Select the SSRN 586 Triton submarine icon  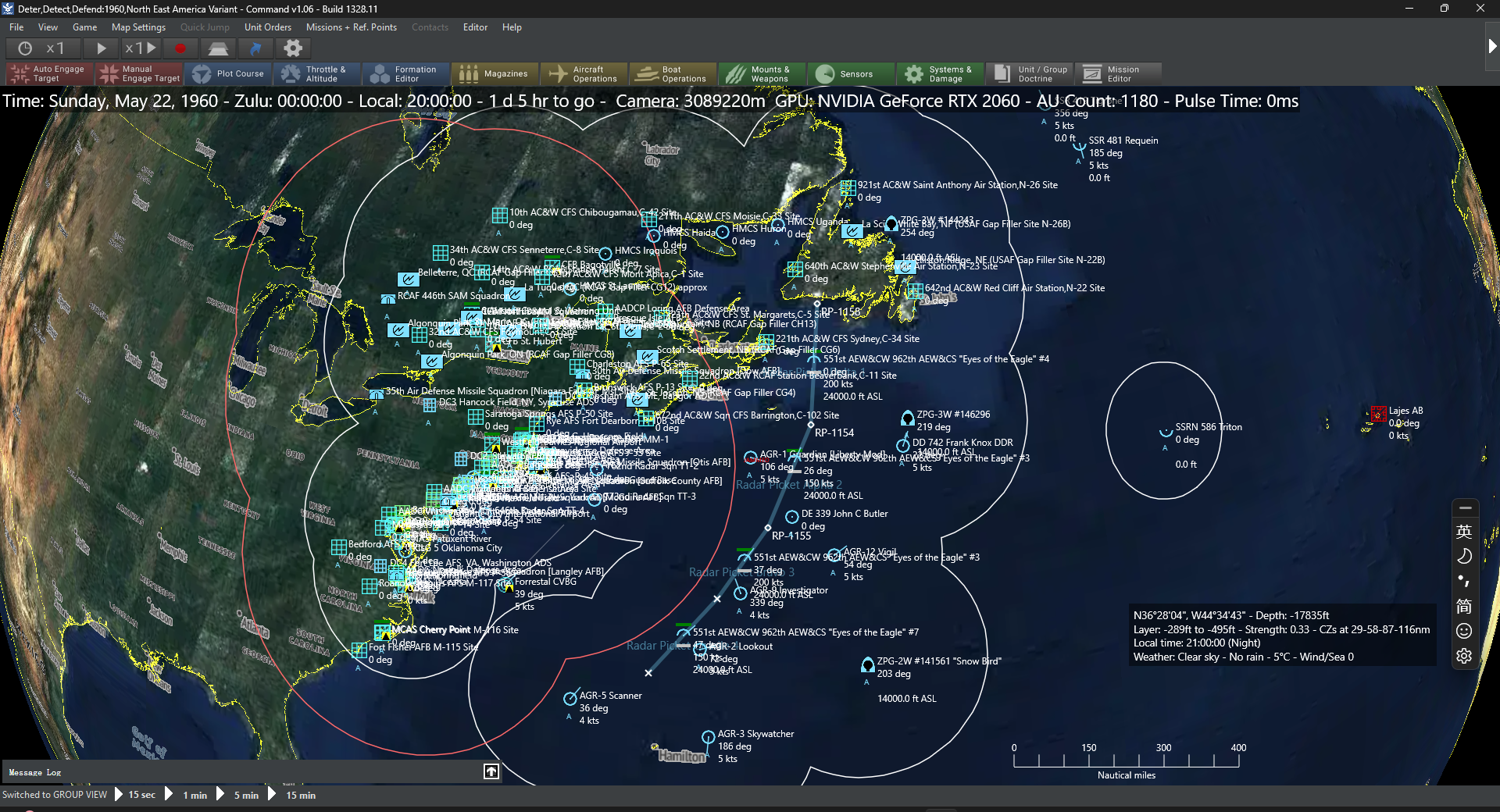coord(1166,431)
